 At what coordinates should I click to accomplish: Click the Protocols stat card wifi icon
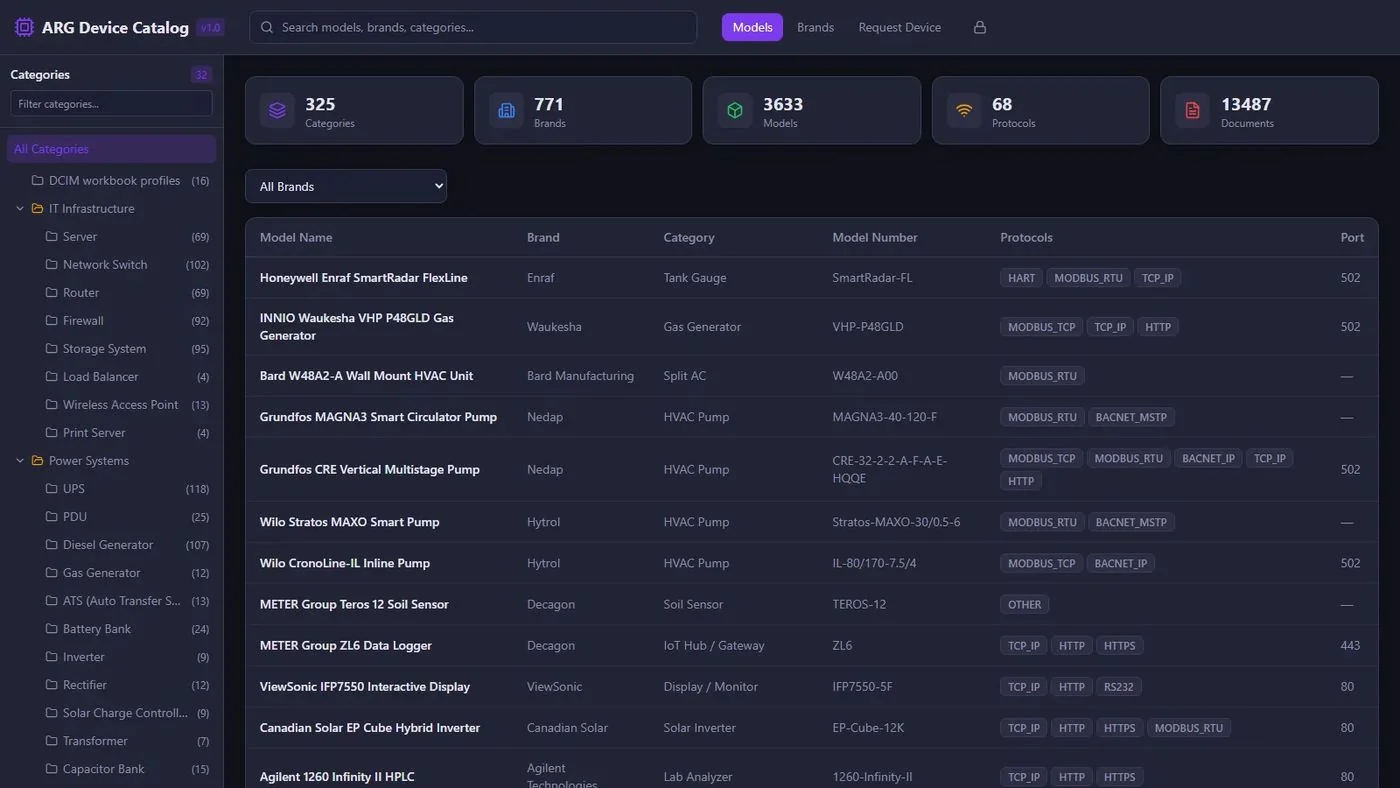point(964,110)
